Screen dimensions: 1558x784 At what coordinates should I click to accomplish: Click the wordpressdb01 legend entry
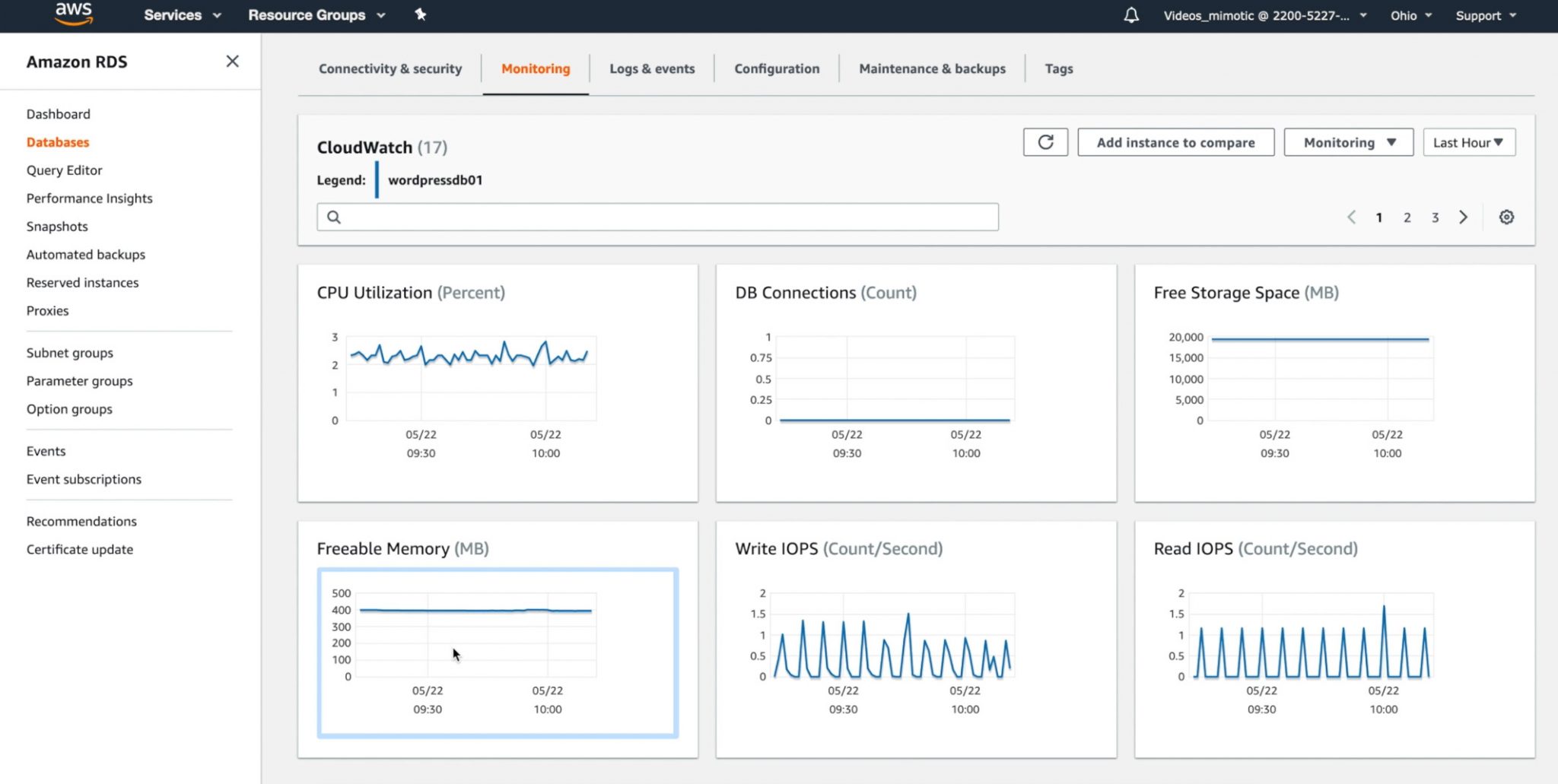pyautogui.click(x=435, y=180)
